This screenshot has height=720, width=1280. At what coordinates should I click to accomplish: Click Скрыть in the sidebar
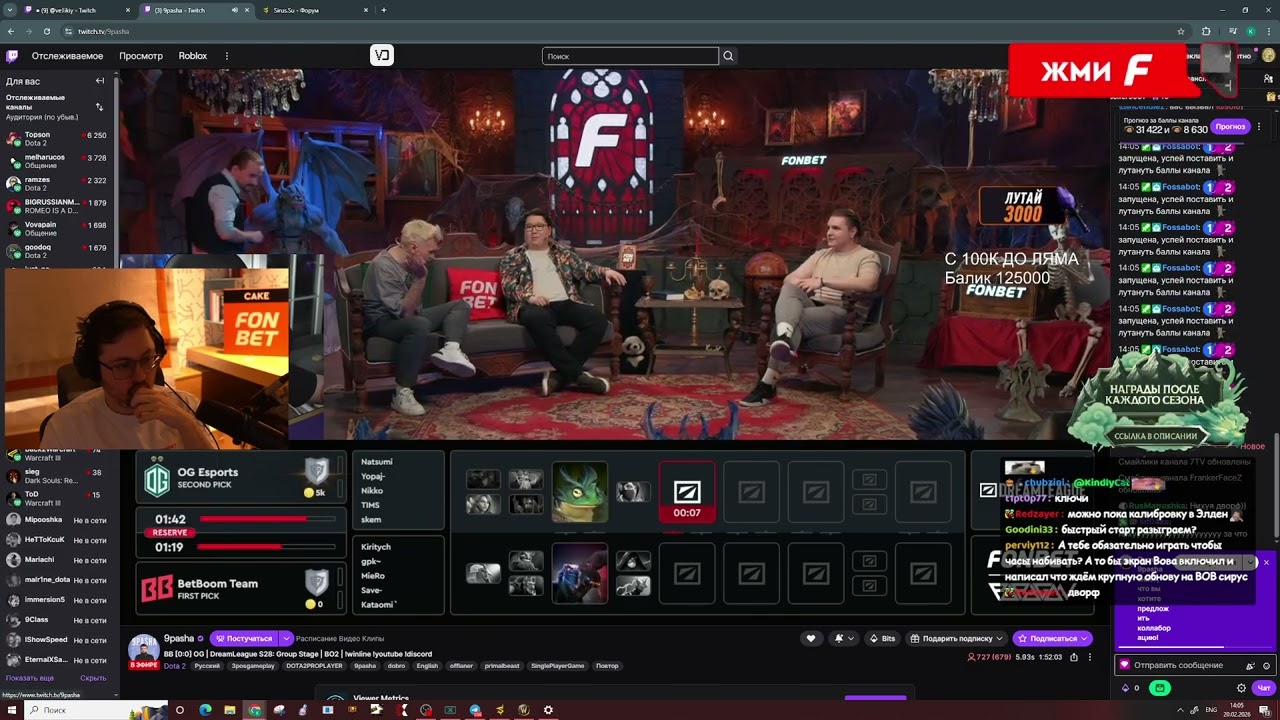click(93, 678)
